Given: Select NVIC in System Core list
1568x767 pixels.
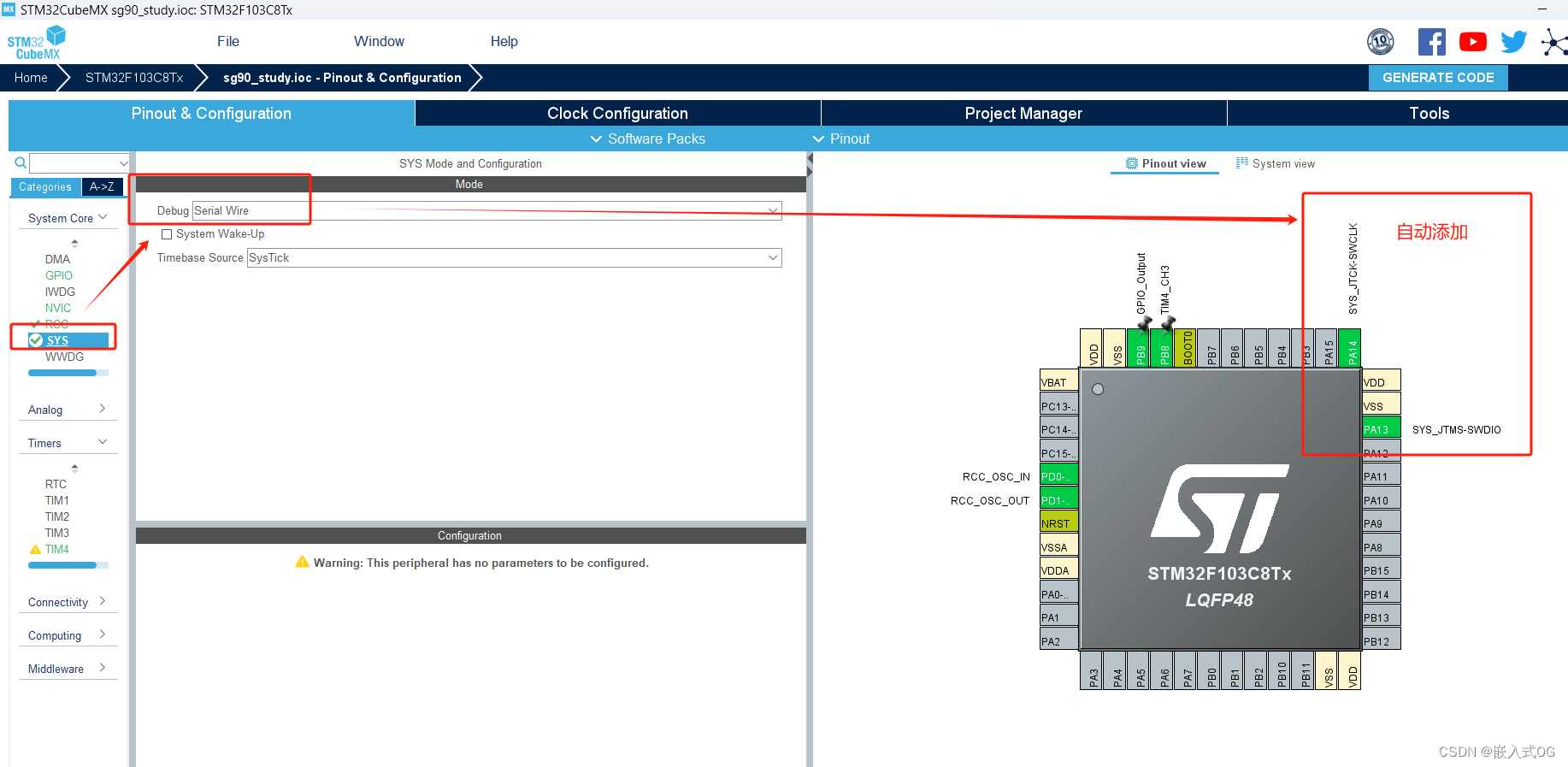Looking at the screenshot, I should click(58, 308).
